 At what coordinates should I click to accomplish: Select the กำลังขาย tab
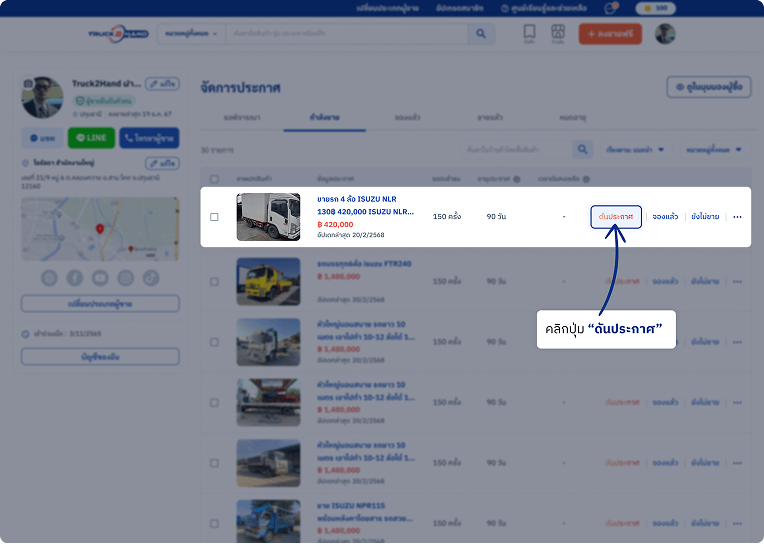tap(325, 117)
